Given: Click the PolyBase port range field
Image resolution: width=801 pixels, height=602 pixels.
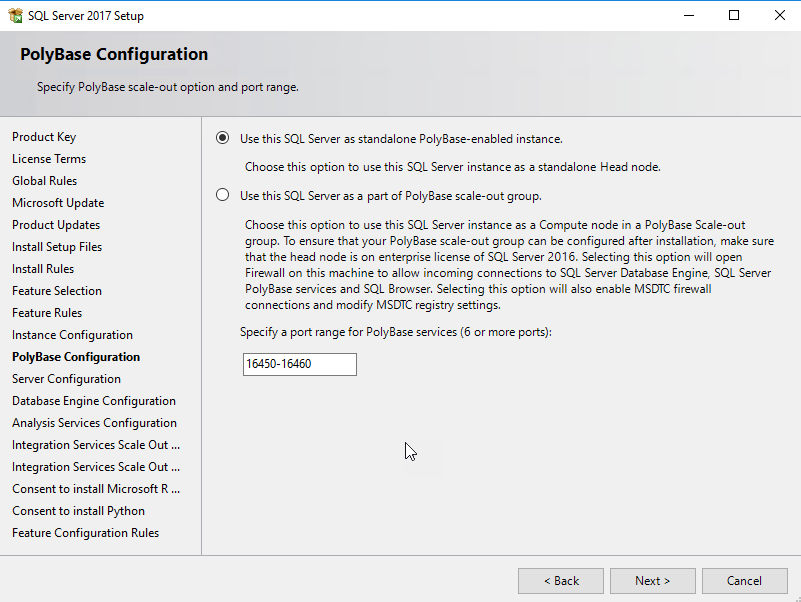Looking at the screenshot, I should (299, 364).
